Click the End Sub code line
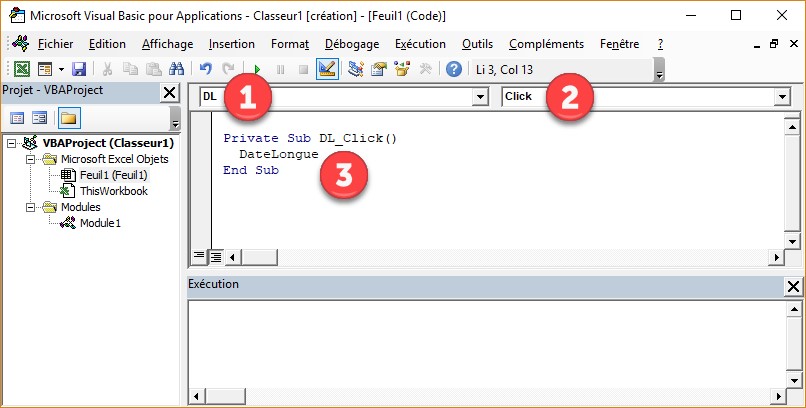This screenshot has width=806, height=408. (251, 170)
